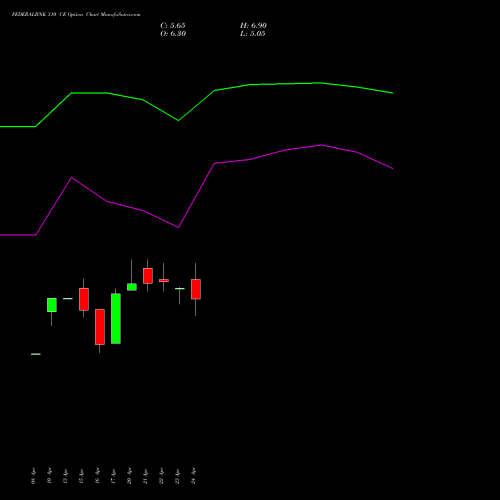Click the red candle at 21 Apr
The height and width of the screenshot is (500, 500).
pos(148,276)
